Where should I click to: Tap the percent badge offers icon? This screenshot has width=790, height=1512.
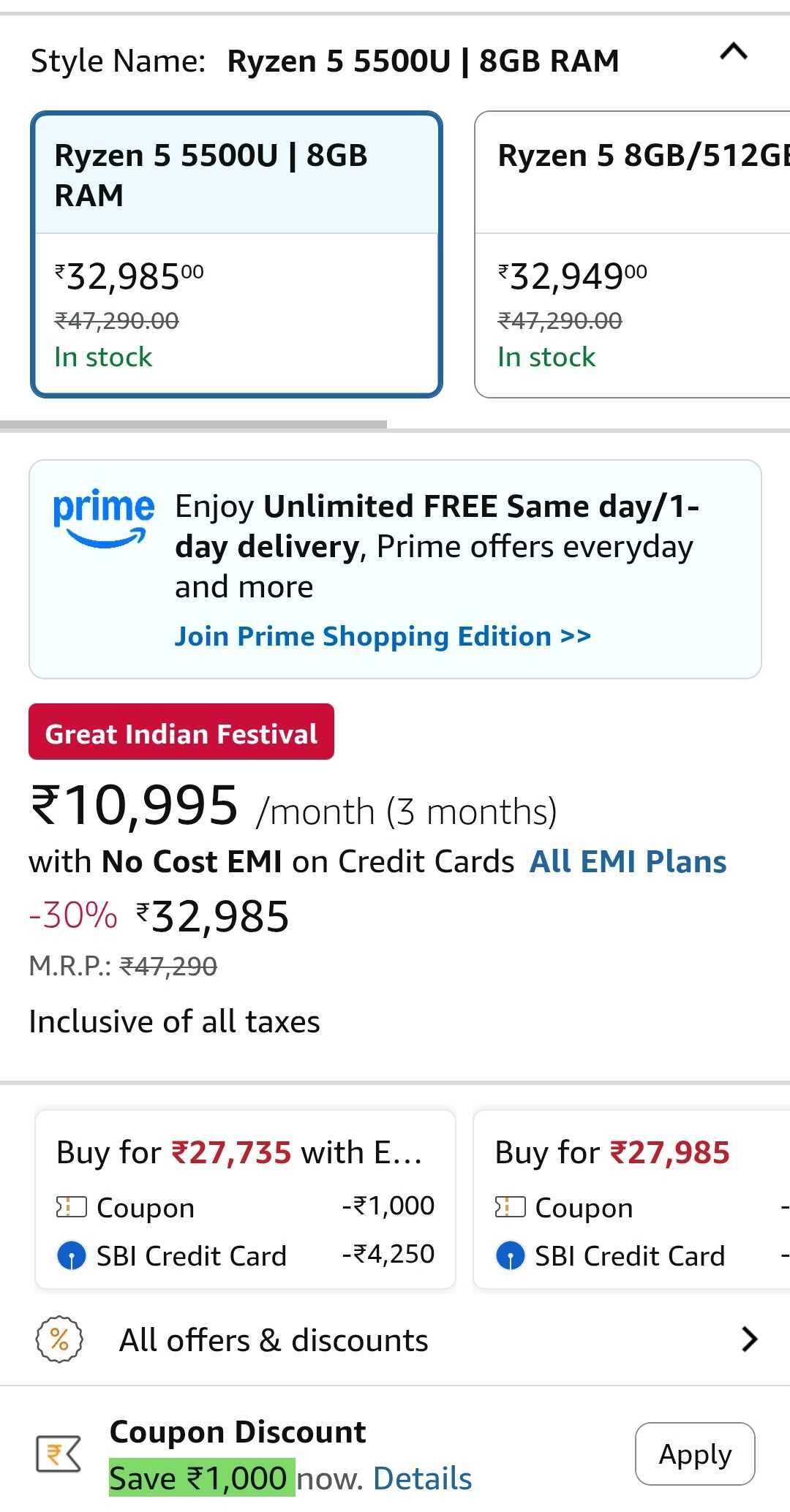click(x=59, y=1339)
